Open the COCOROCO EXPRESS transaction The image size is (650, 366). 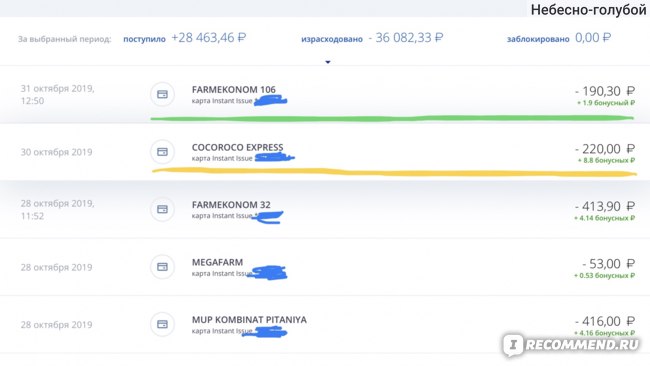pyautogui.click(x=325, y=152)
